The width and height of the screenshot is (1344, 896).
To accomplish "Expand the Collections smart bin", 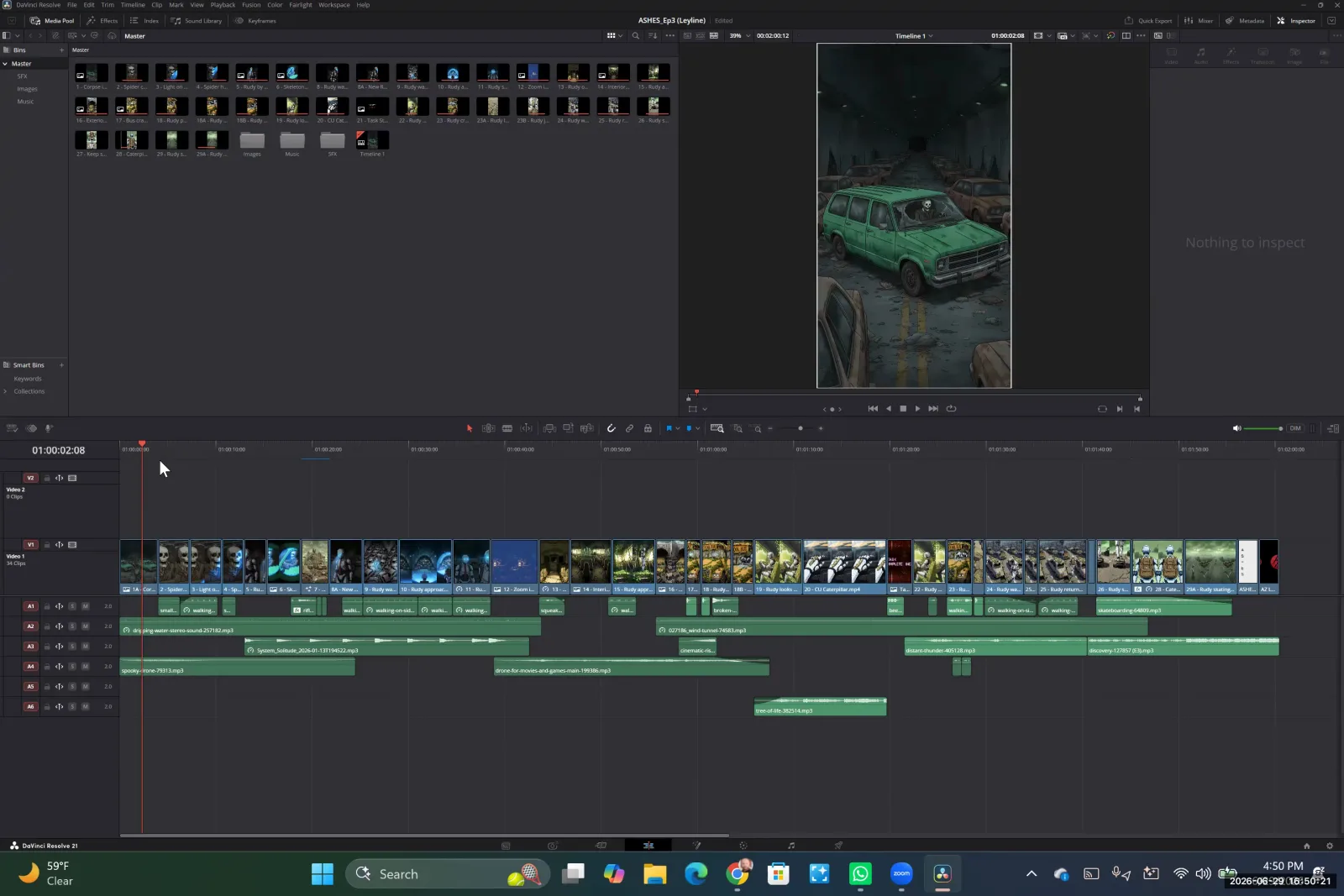I will [x=5, y=391].
